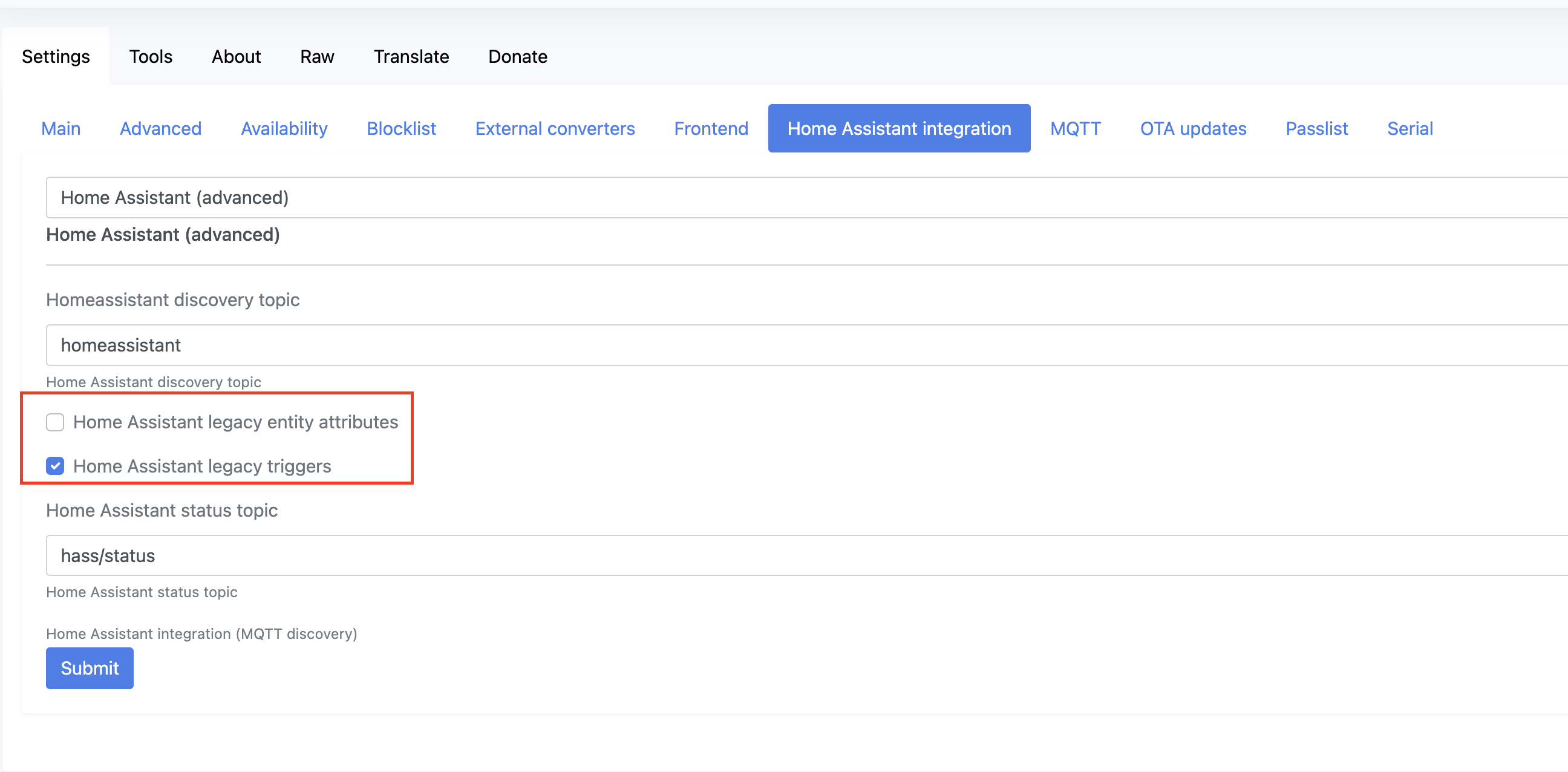Open the Raw settings tab

coord(316,57)
